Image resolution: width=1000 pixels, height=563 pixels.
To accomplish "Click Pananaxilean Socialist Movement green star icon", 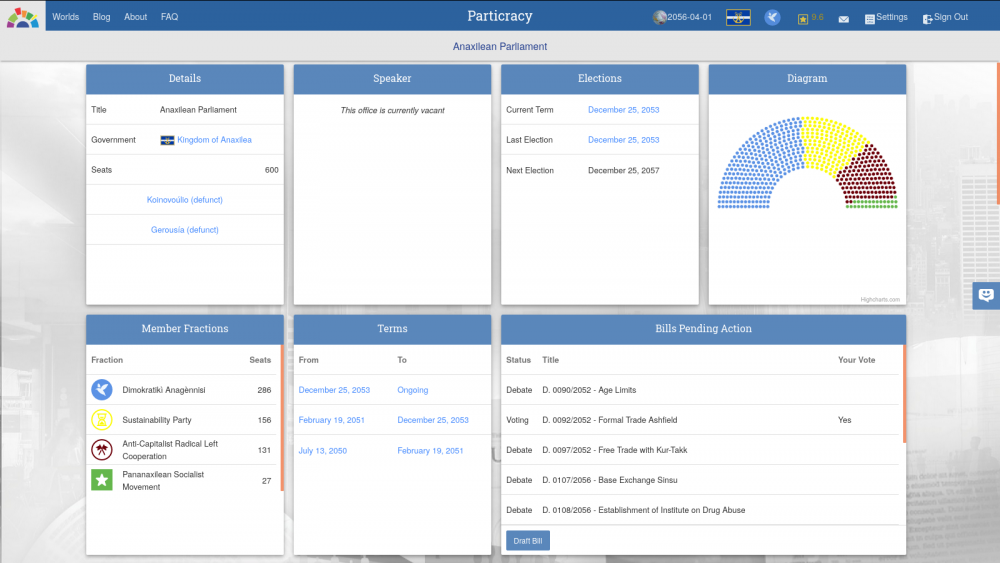I will click(x=101, y=480).
